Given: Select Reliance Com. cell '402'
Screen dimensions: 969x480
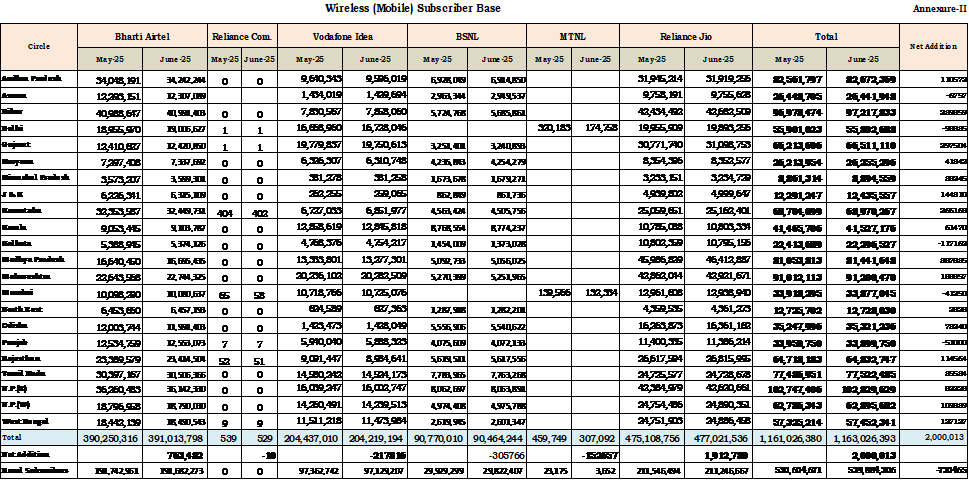Looking at the screenshot, I should point(259,212).
